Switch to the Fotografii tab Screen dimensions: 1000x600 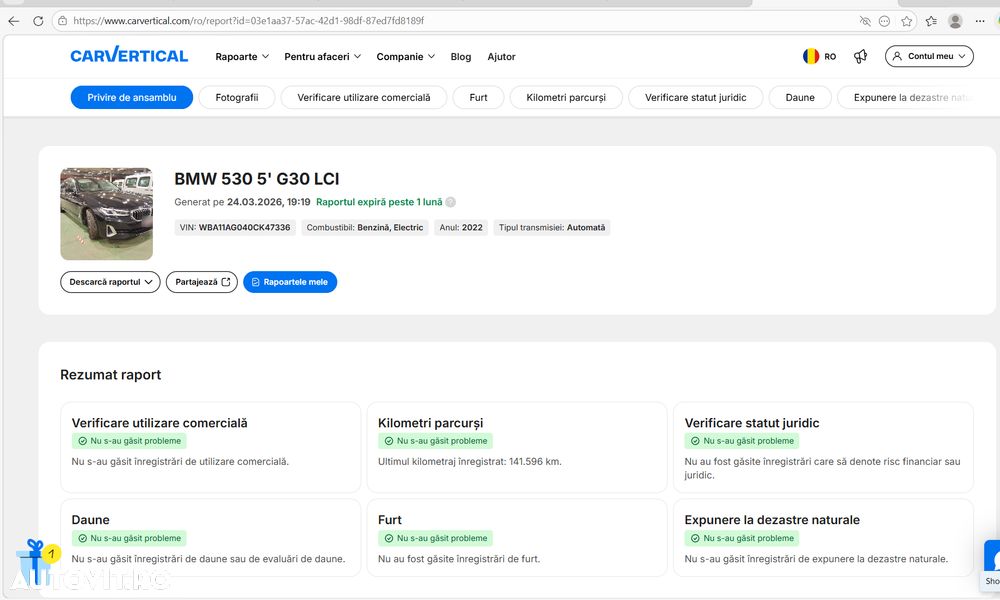[236, 97]
